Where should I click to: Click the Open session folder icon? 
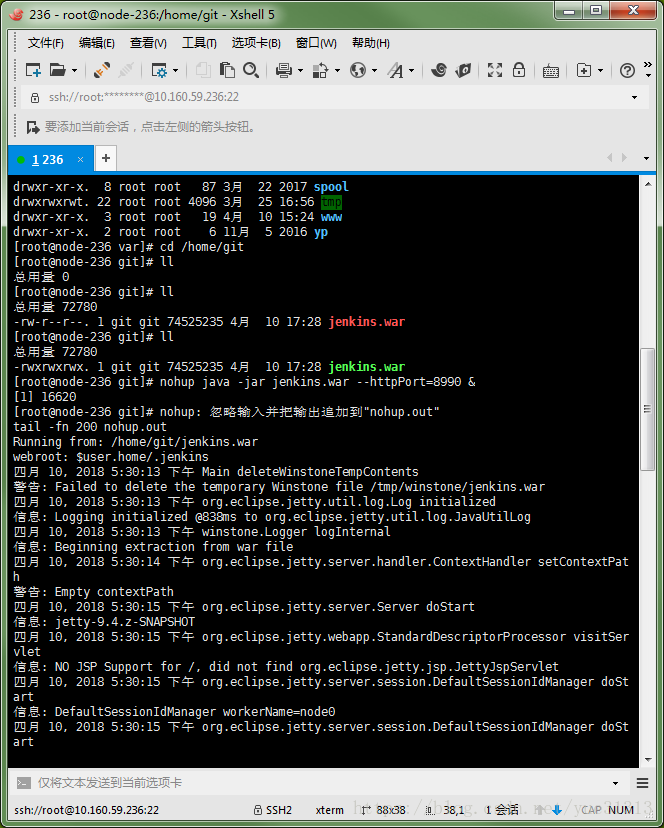click(58, 70)
